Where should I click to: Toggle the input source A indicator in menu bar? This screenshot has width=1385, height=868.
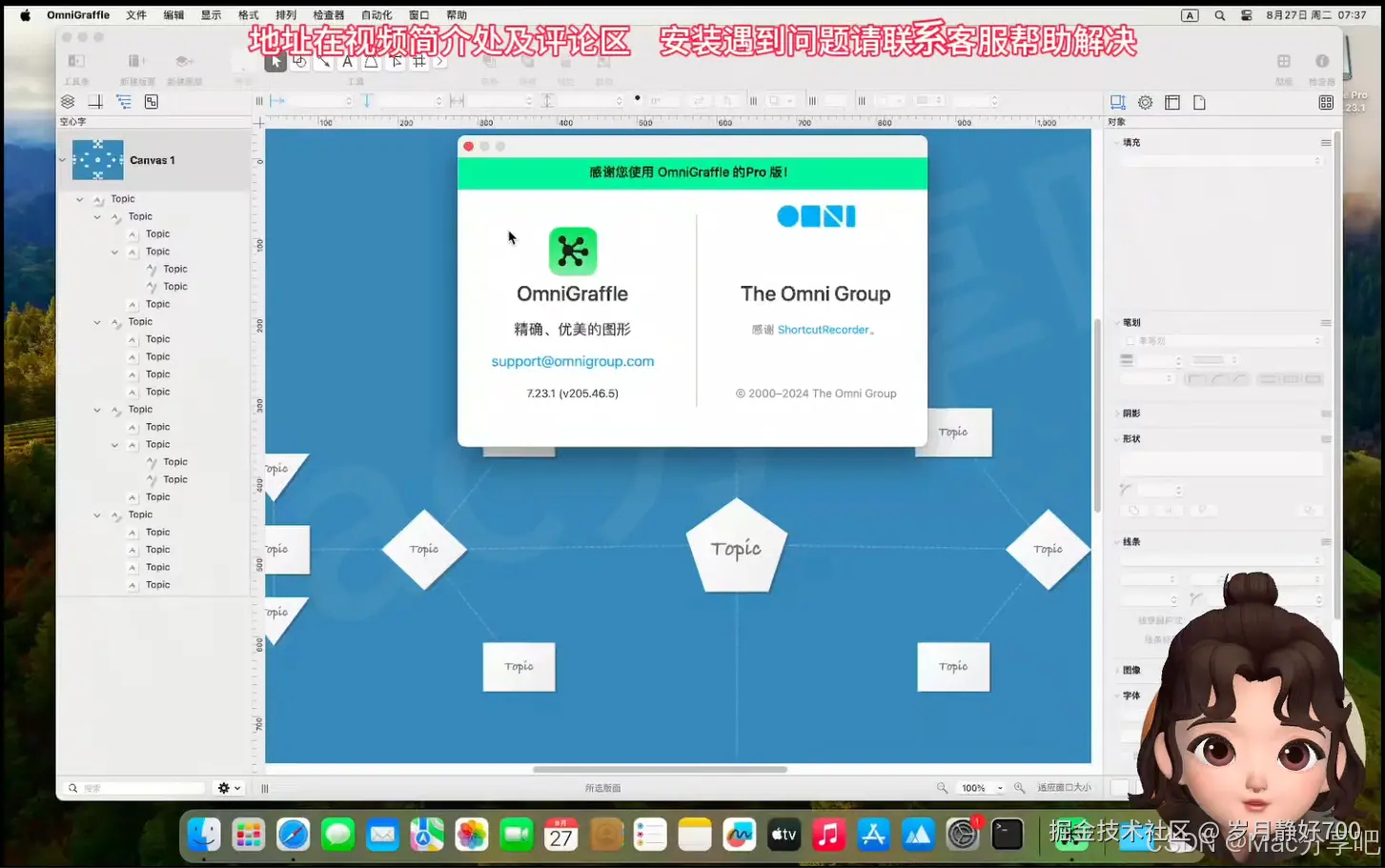[x=1190, y=15]
